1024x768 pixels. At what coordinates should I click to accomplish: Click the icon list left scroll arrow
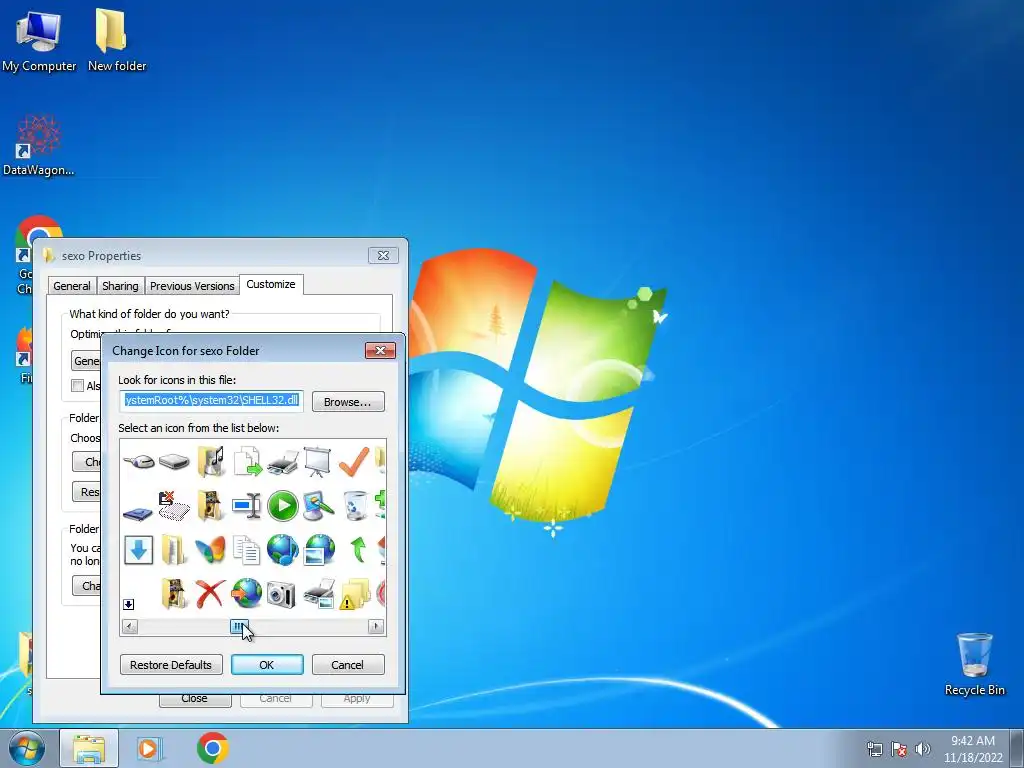(x=130, y=627)
